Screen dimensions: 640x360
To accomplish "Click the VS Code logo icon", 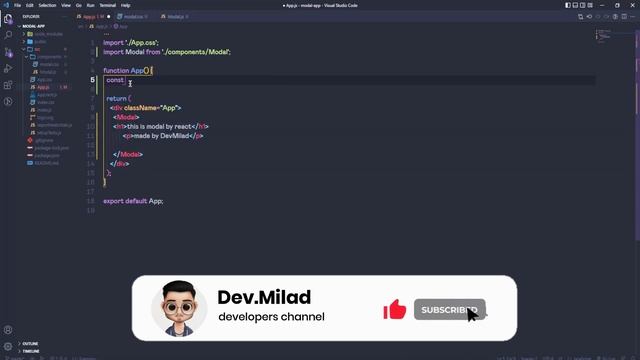I will coord(6,5).
